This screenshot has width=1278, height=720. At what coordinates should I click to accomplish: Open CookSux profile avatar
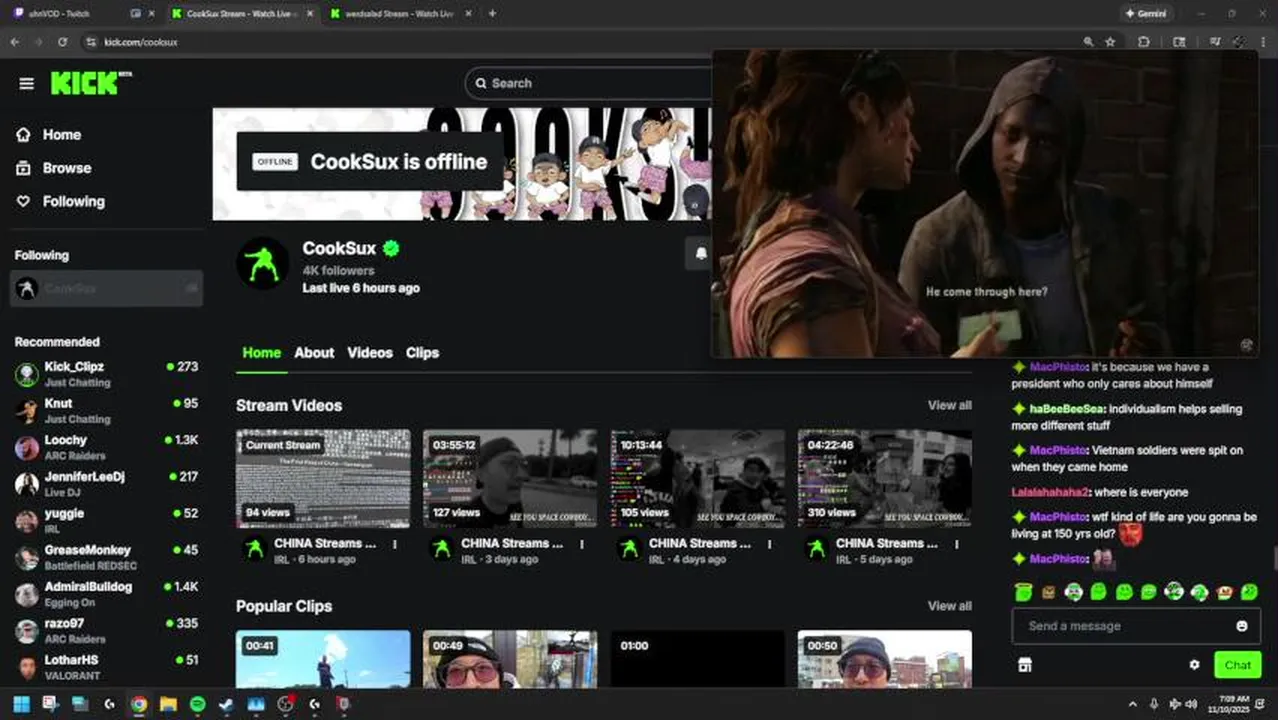click(x=262, y=264)
